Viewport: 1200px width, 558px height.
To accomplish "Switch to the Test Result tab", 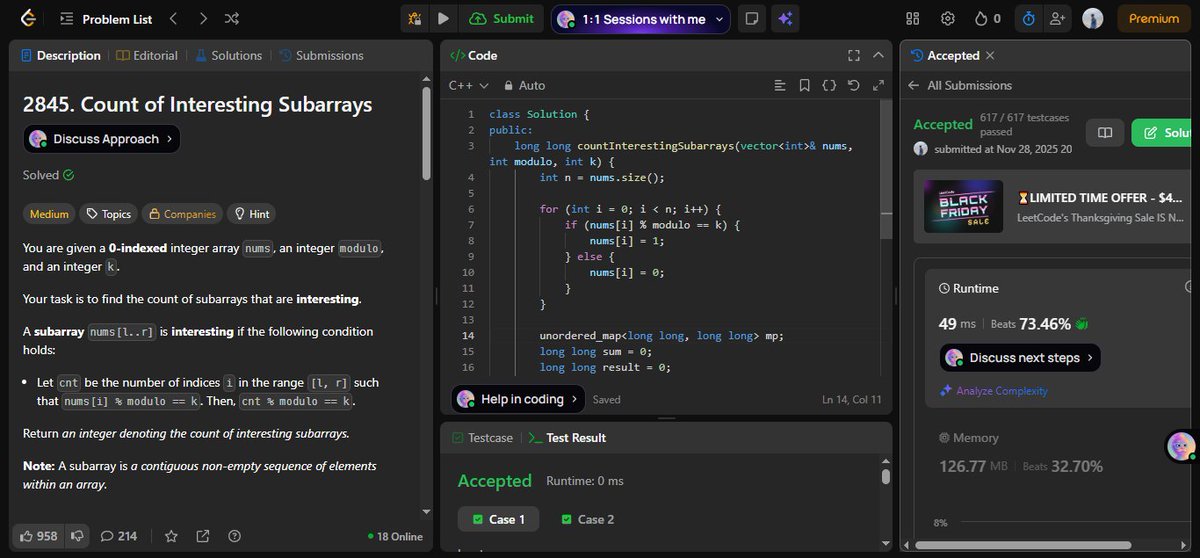I will point(567,438).
